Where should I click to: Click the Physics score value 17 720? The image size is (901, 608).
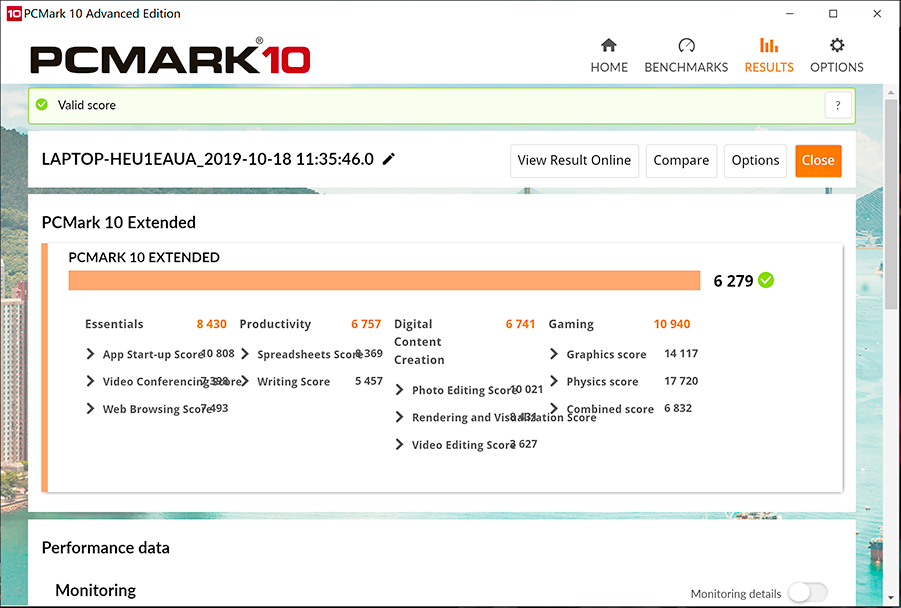point(681,381)
